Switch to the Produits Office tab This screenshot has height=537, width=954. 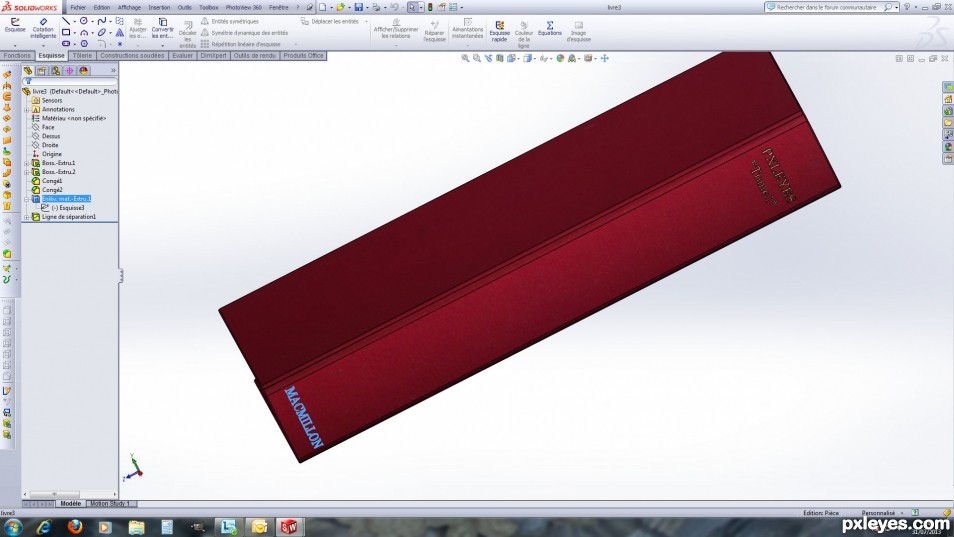tap(303, 55)
